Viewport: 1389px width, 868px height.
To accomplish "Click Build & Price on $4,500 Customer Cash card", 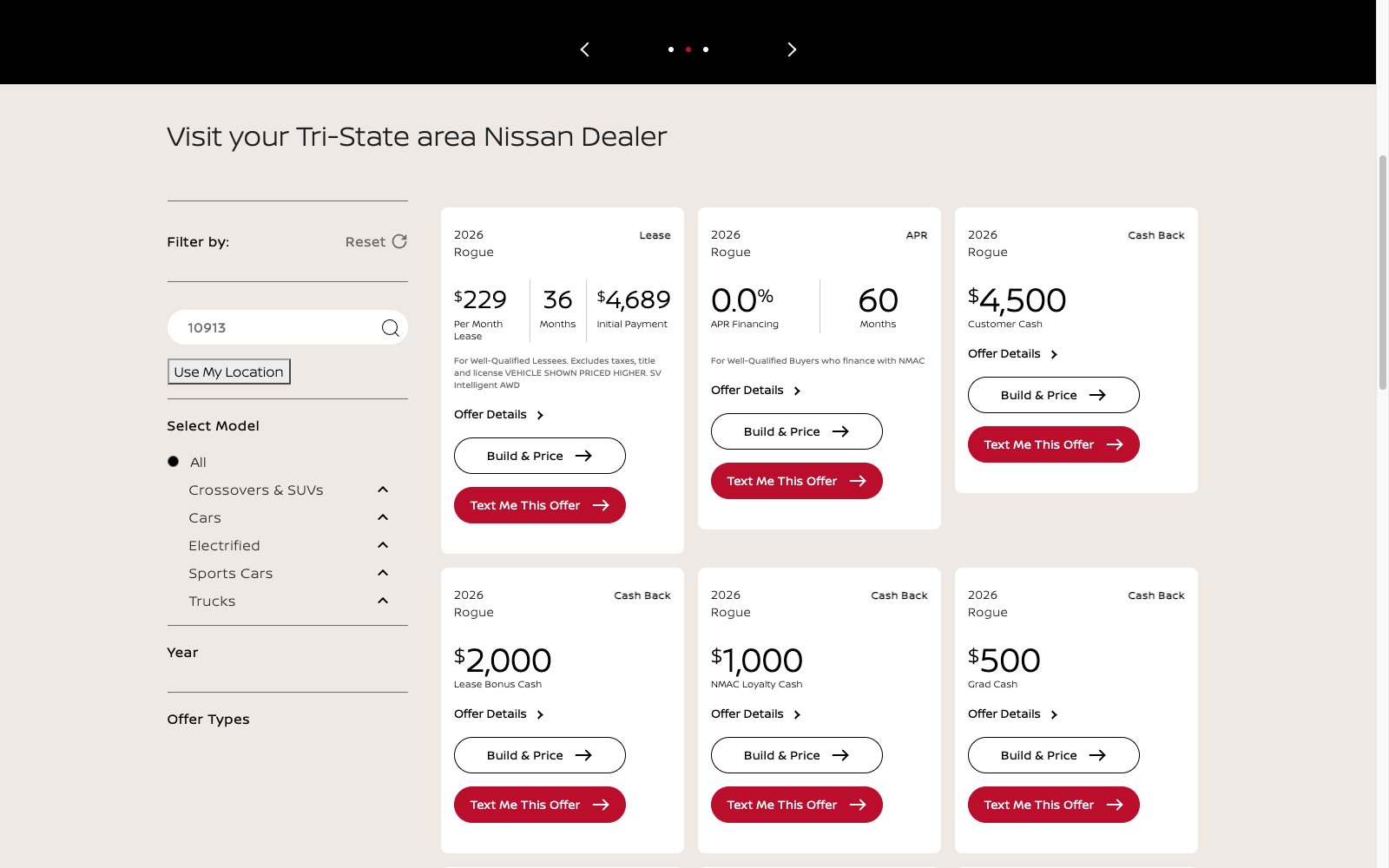I will pos(1053,395).
